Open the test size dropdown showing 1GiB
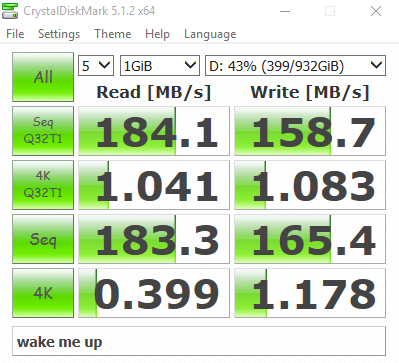The width and height of the screenshot is (399, 363). 160,65
